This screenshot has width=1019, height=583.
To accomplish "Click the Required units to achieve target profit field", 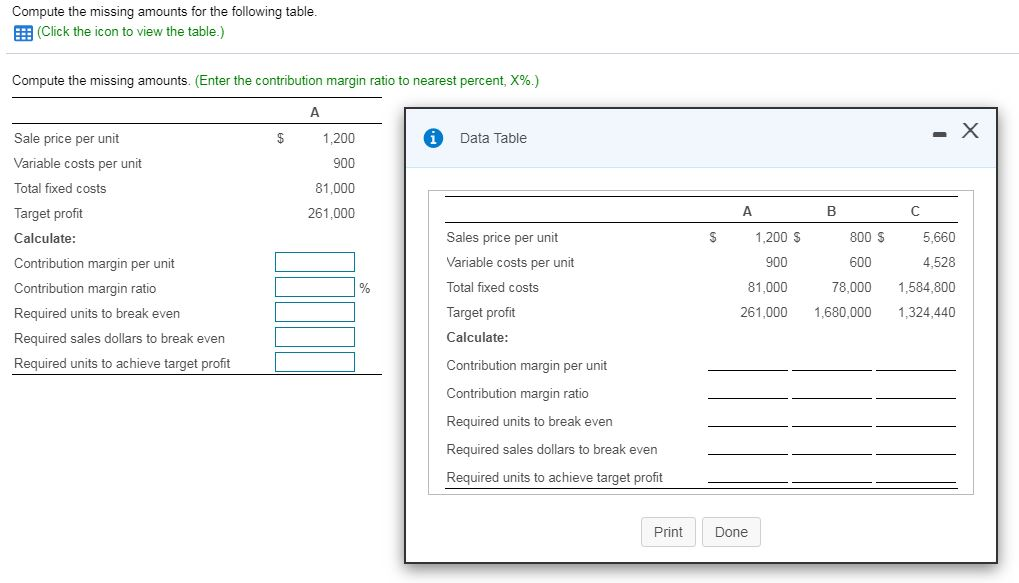I will 314,362.
